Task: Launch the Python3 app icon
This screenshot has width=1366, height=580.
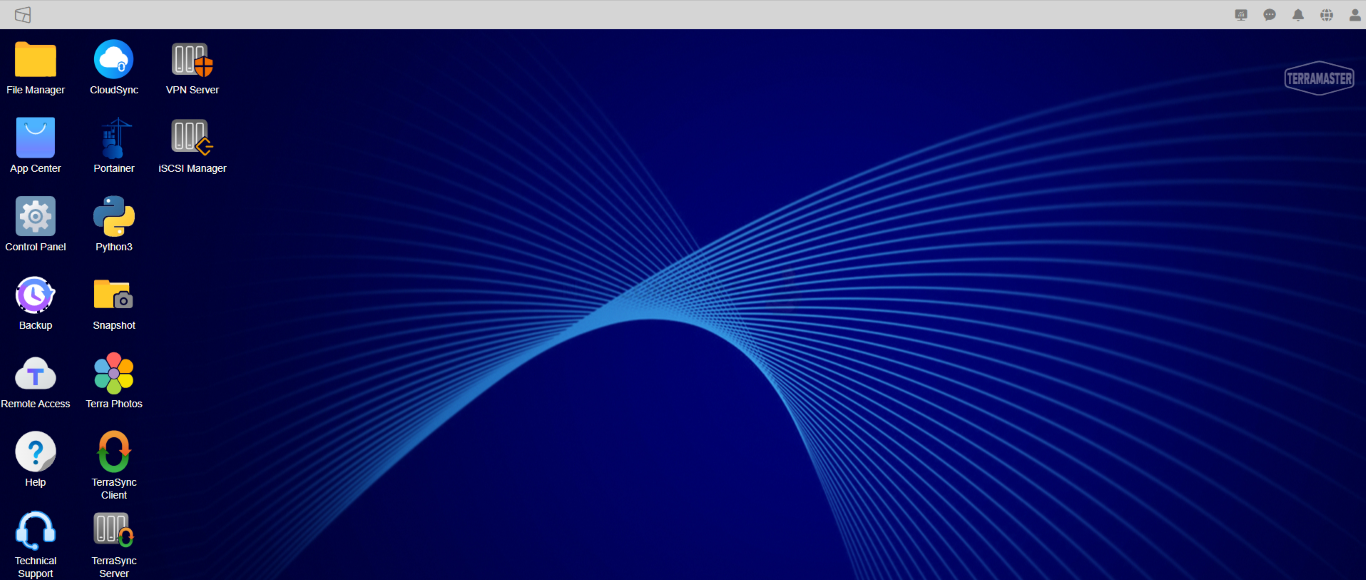Action: coord(114,216)
